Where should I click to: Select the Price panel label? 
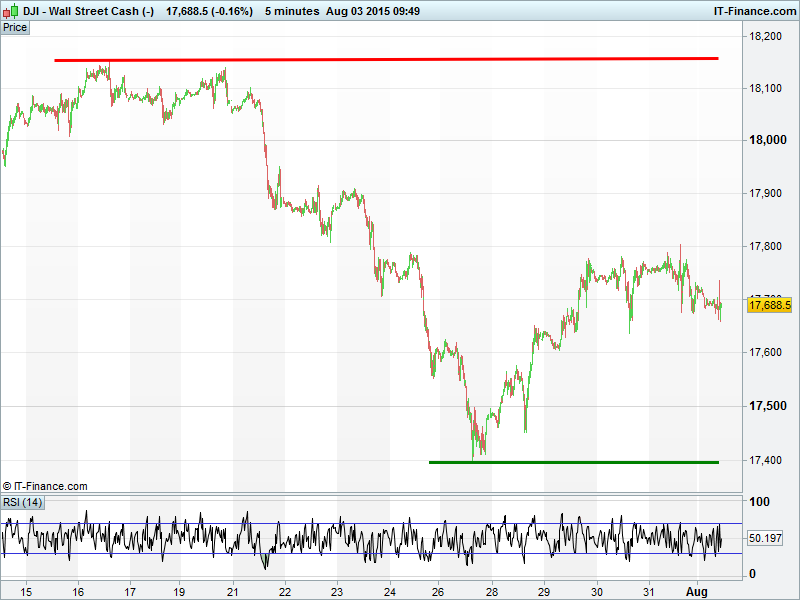[15, 28]
